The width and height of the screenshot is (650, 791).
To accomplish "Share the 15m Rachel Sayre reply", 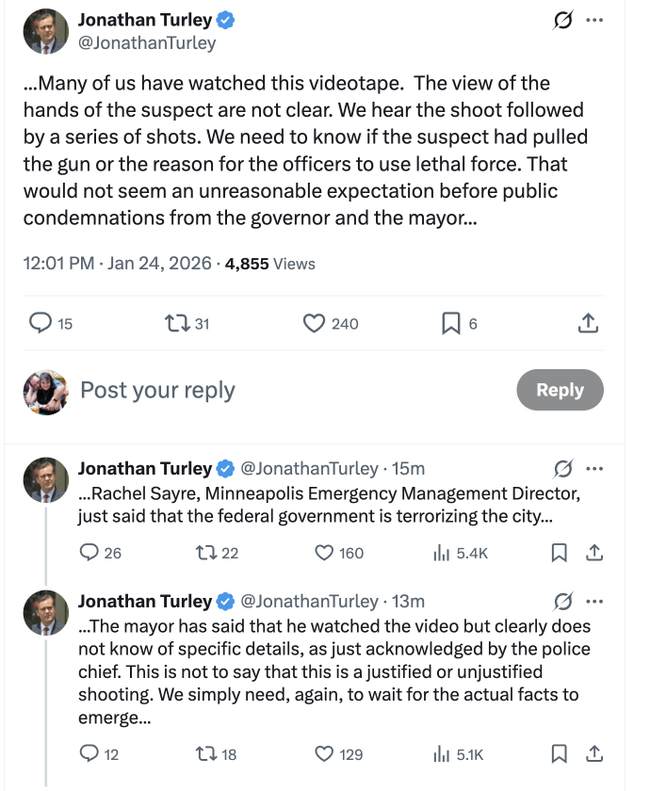I will tap(592, 552).
